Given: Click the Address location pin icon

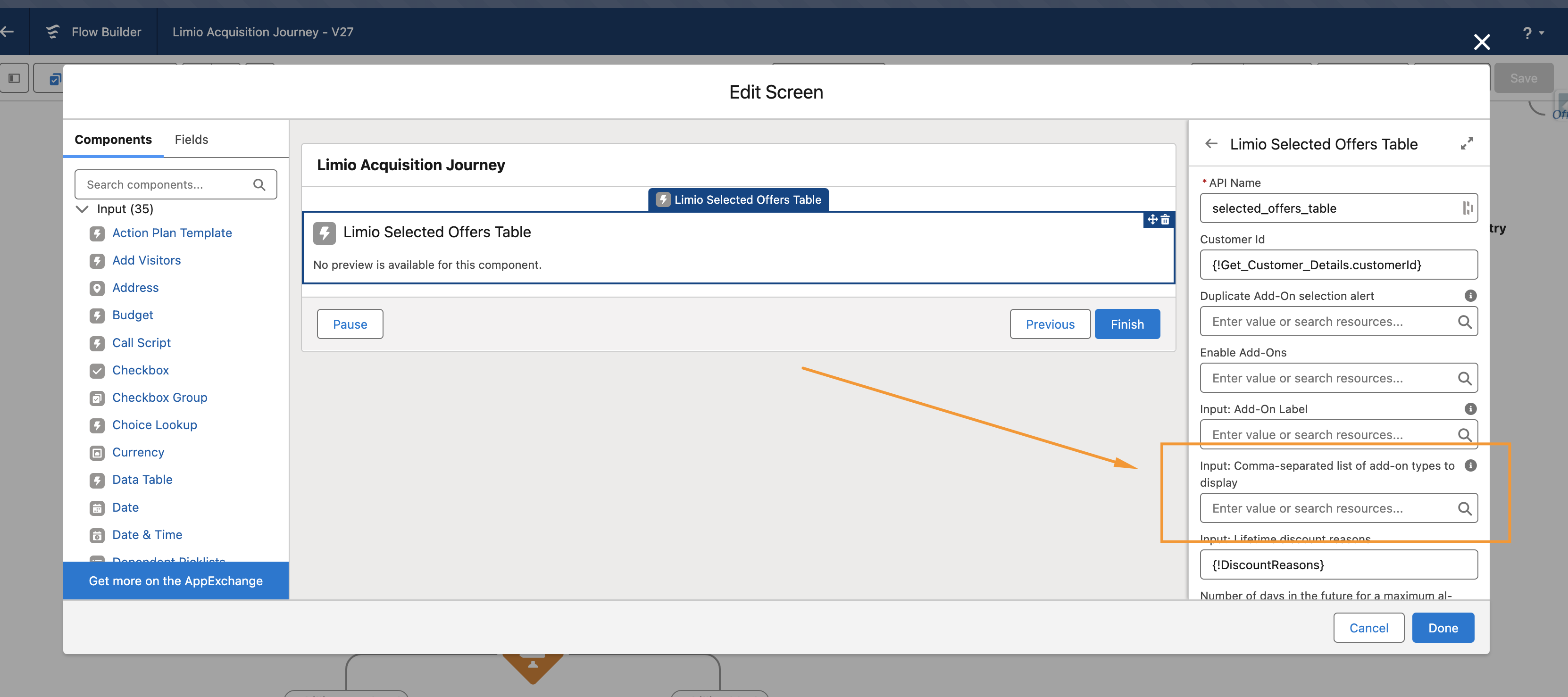Looking at the screenshot, I should coord(97,288).
